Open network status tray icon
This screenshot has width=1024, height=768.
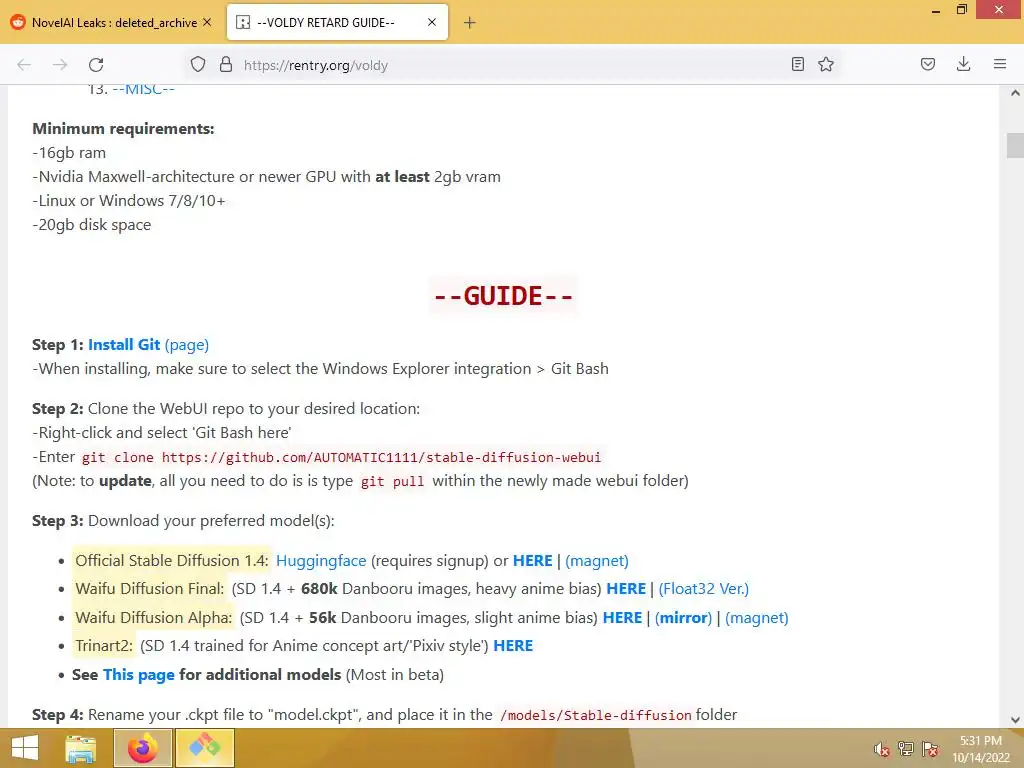click(906, 749)
